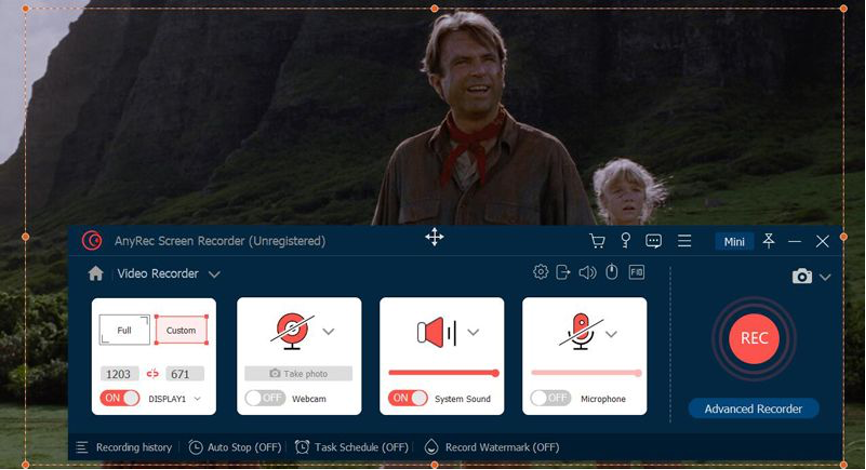
Task: Enable the Microphone toggle
Action: pyautogui.click(x=551, y=398)
